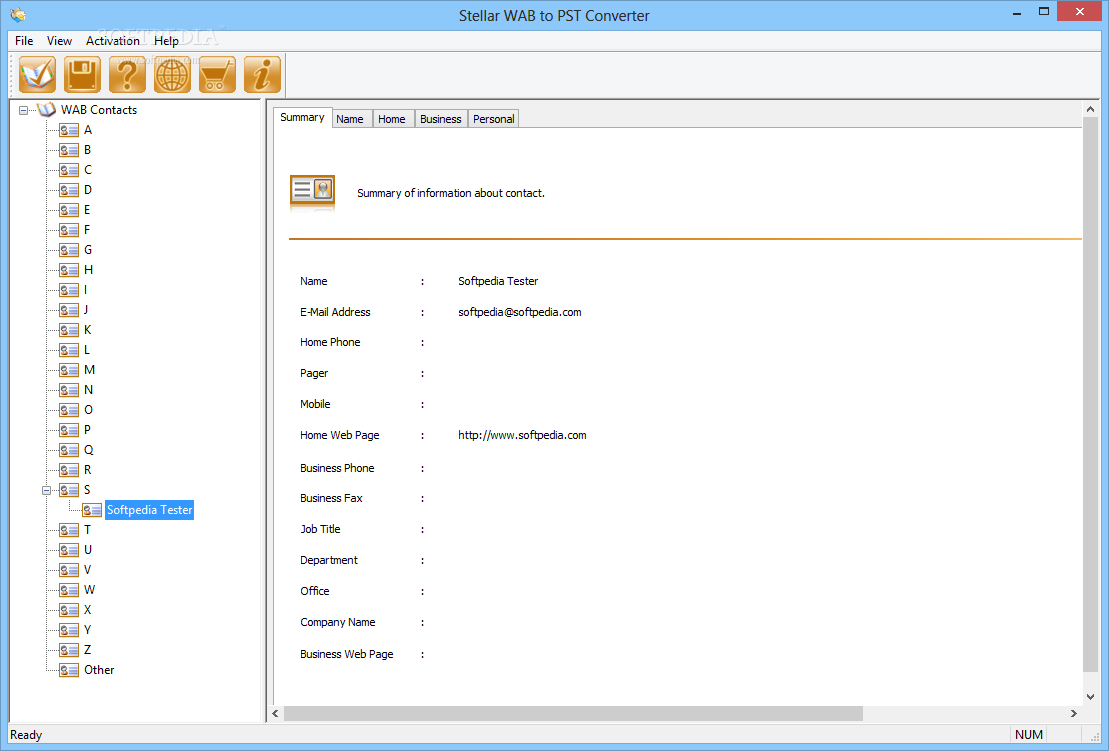
Task: Collapse the WAB Contacts root node
Action: coord(23,110)
